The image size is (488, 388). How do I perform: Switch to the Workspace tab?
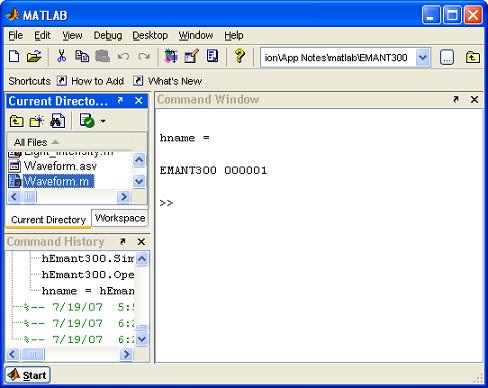(x=120, y=218)
